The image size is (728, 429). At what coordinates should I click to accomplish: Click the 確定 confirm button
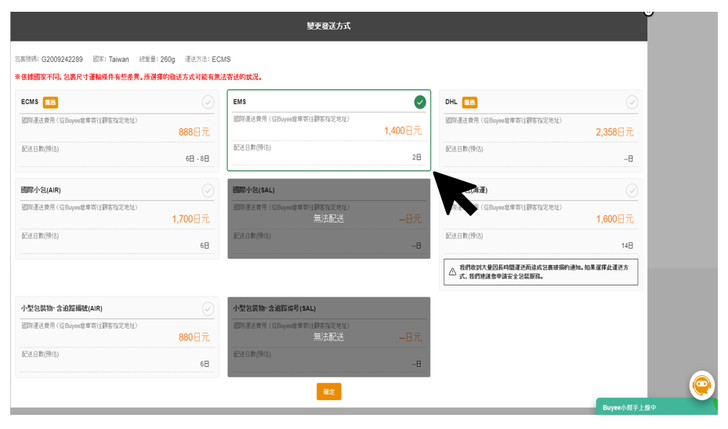[x=329, y=391]
